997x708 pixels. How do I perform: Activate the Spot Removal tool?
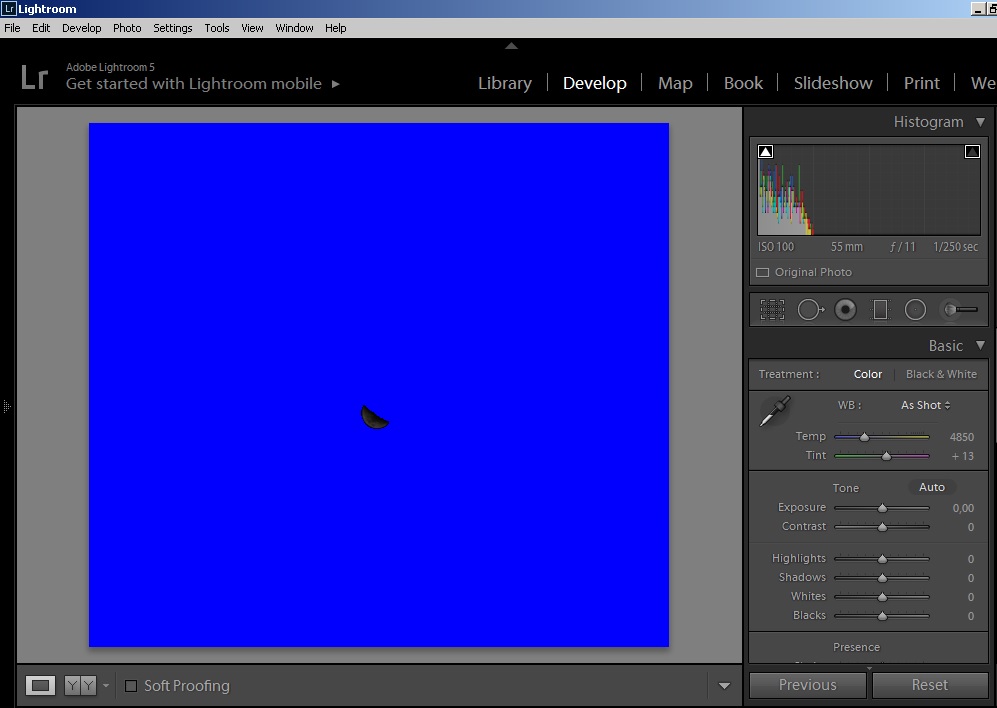pyautogui.click(x=810, y=310)
